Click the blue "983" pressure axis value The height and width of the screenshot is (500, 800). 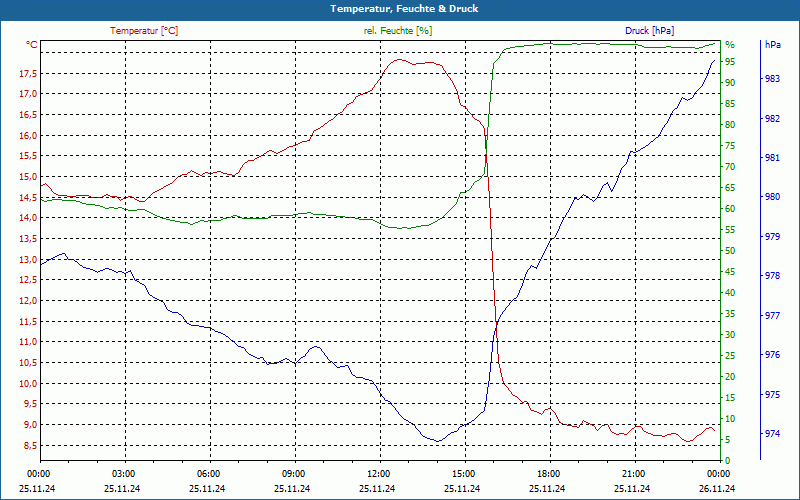click(x=772, y=79)
